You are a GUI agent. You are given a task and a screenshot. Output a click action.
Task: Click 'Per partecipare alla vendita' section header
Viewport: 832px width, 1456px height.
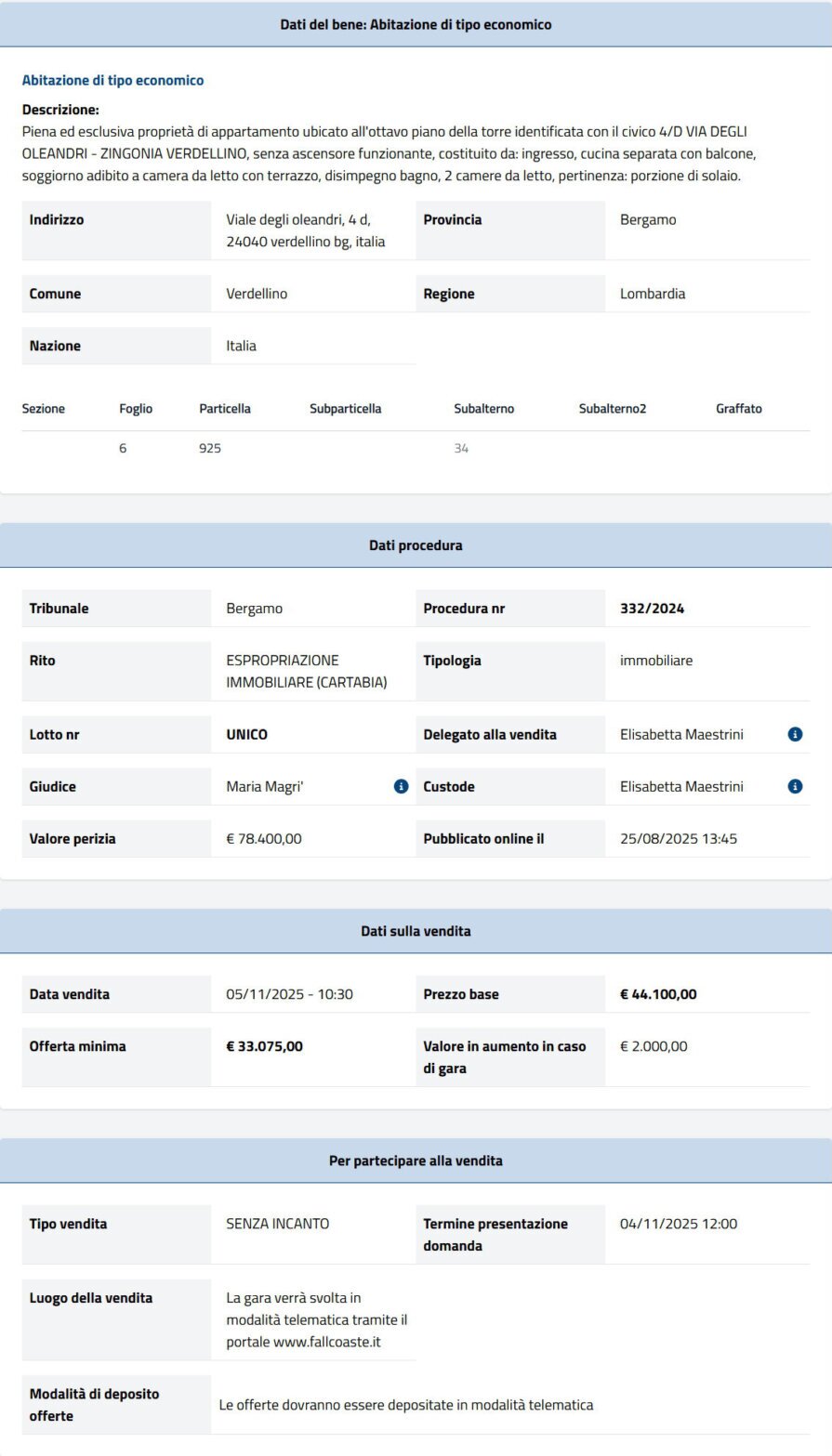pos(416,1161)
